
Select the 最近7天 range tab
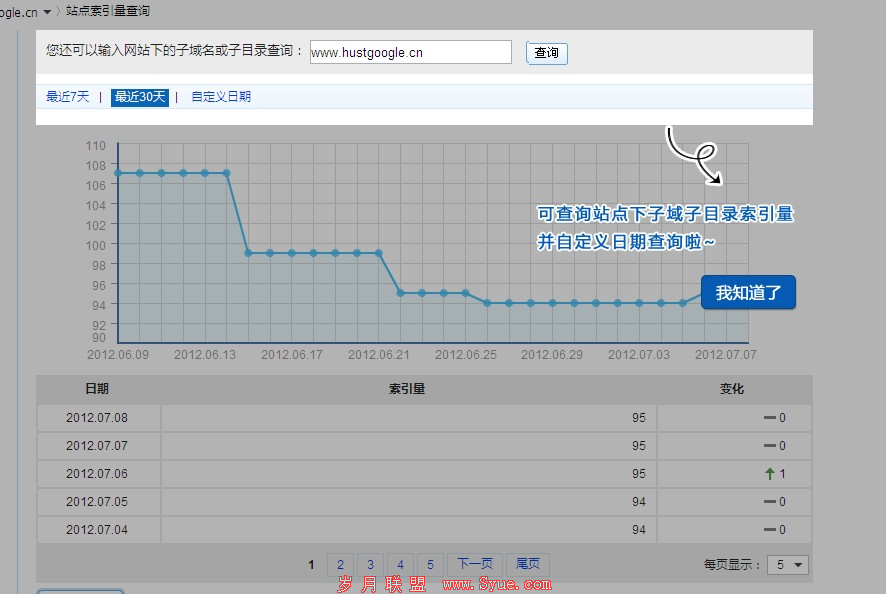(x=68, y=97)
